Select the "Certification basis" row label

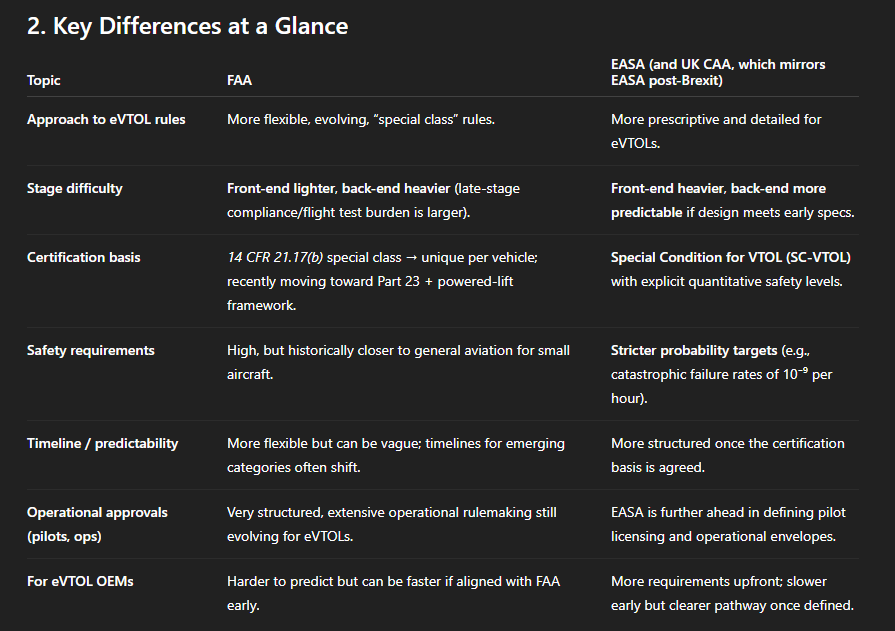click(83, 257)
